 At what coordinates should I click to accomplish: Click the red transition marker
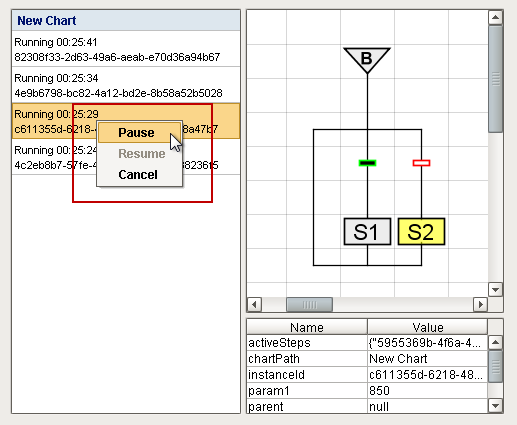tap(421, 163)
